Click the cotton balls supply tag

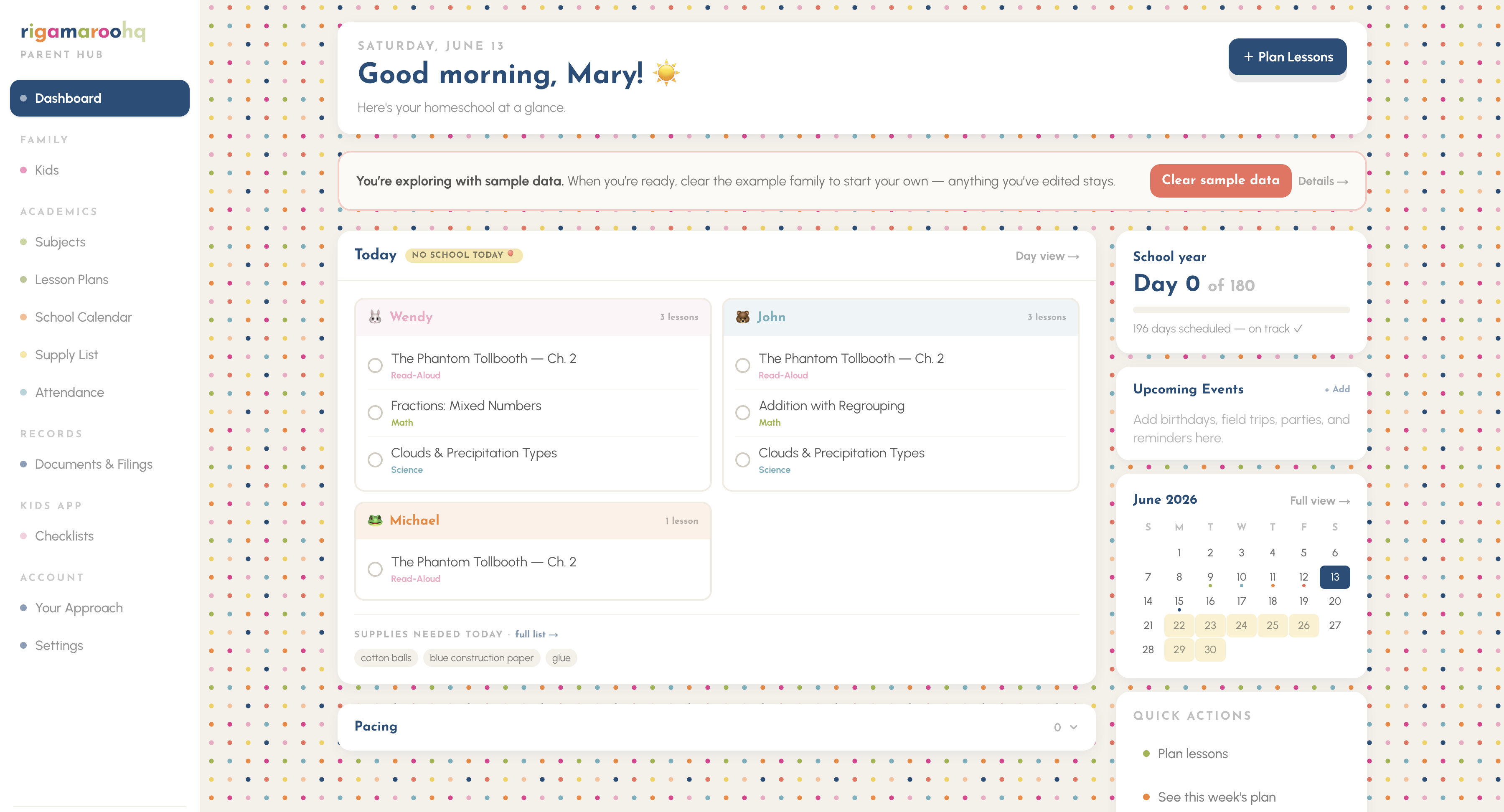[386, 658]
